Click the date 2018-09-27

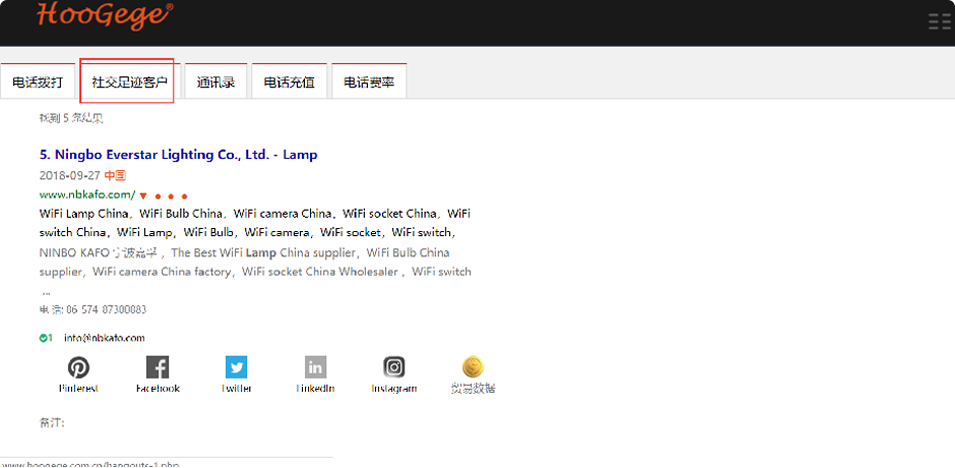click(70, 176)
